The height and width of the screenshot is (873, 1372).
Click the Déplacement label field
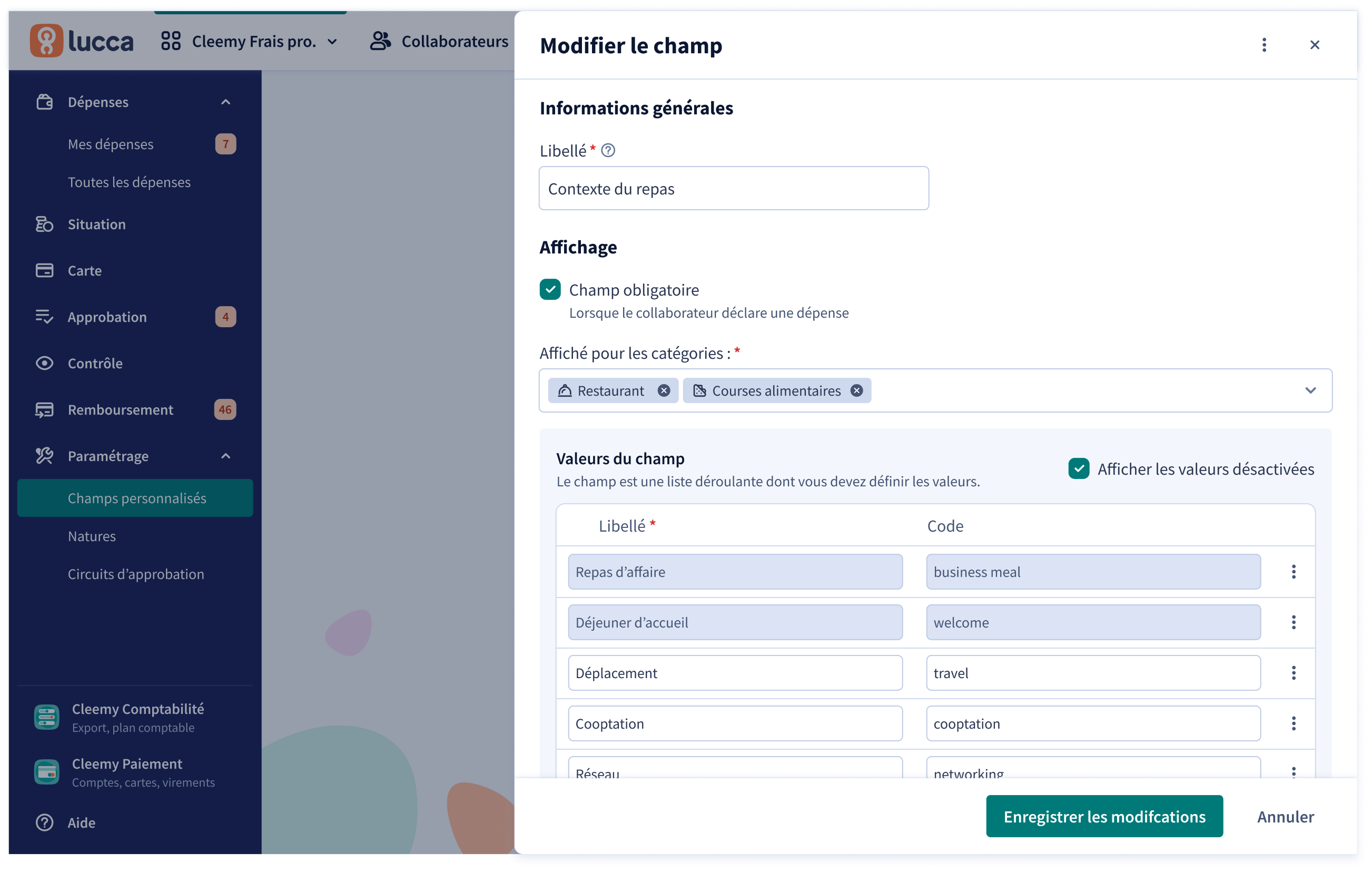click(x=735, y=673)
